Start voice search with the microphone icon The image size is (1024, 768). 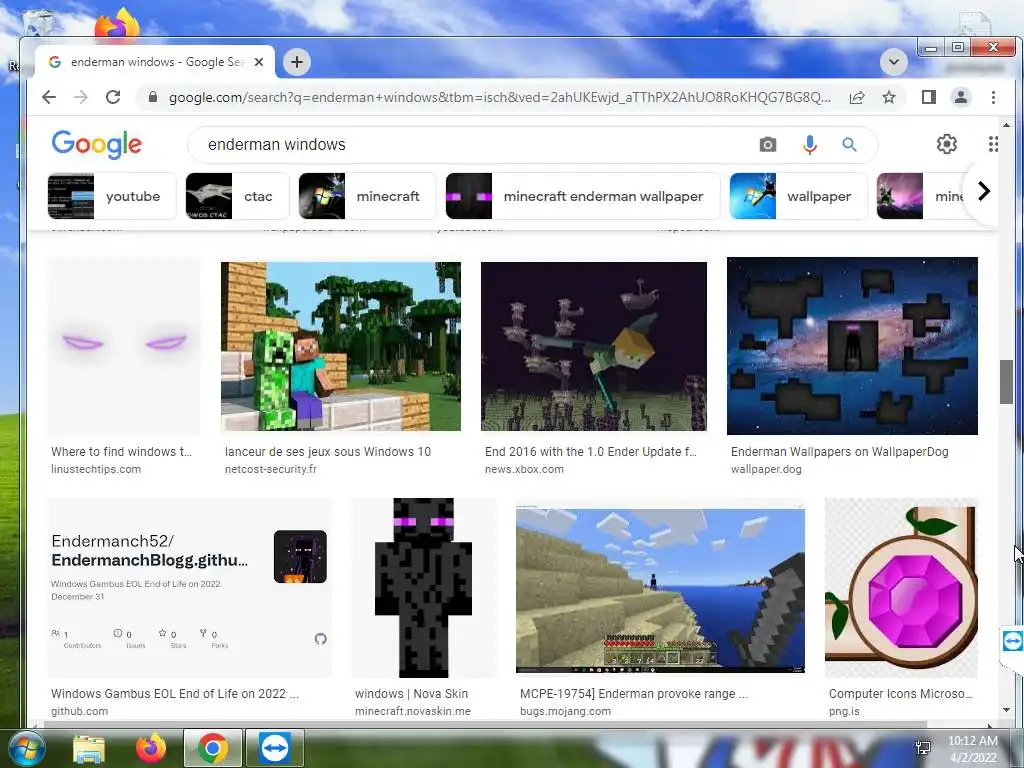tap(810, 144)
